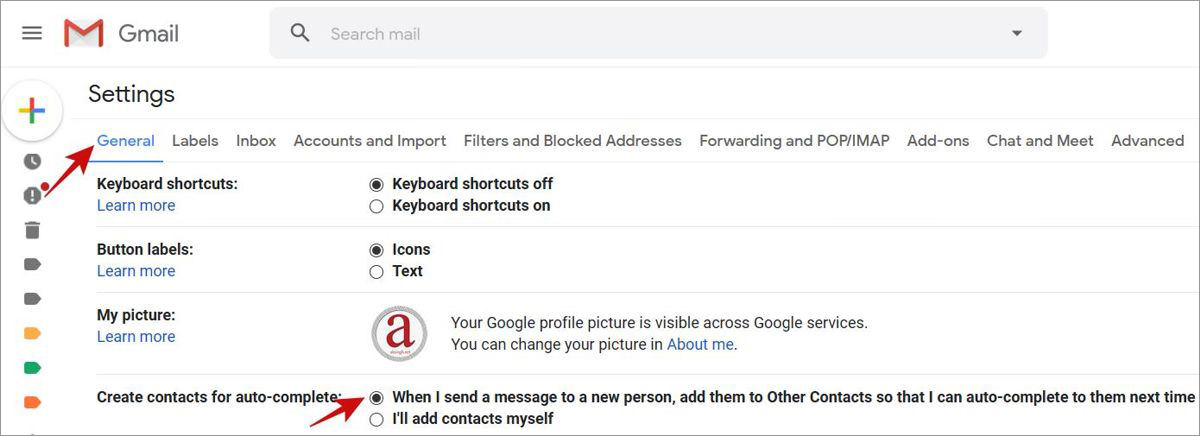Screen dimensions: 1200x436
Task: Open Learn more under Keyboard shortcuts
Action: (x=136, y=205)
